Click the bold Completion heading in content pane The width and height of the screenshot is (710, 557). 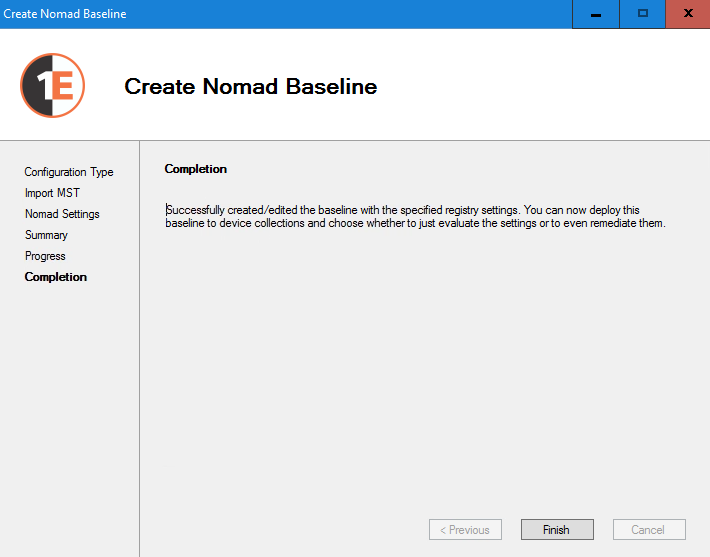(196, 169)
